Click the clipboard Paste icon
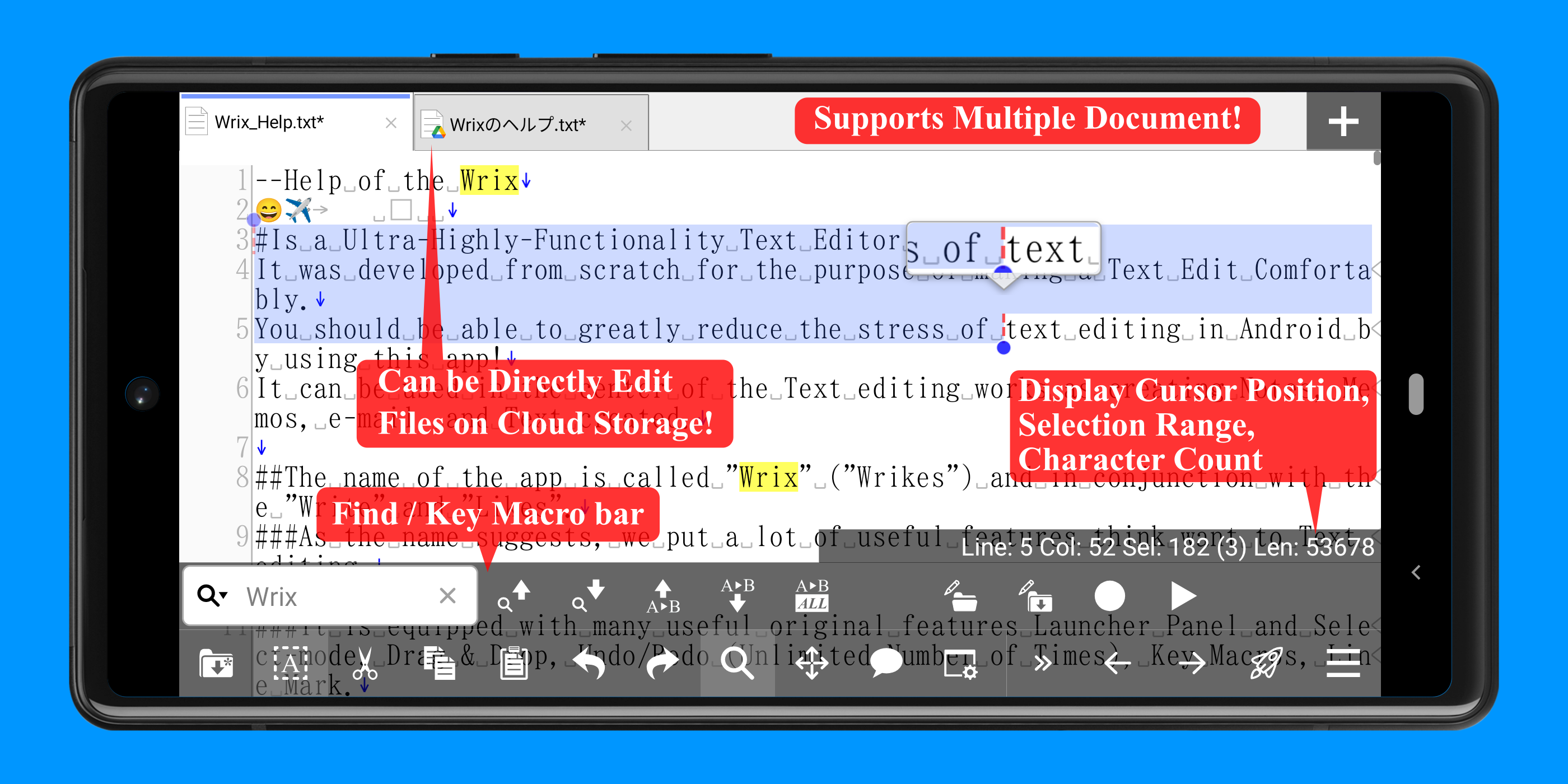This screenshot has height=784, width=1568. (514, 663)
